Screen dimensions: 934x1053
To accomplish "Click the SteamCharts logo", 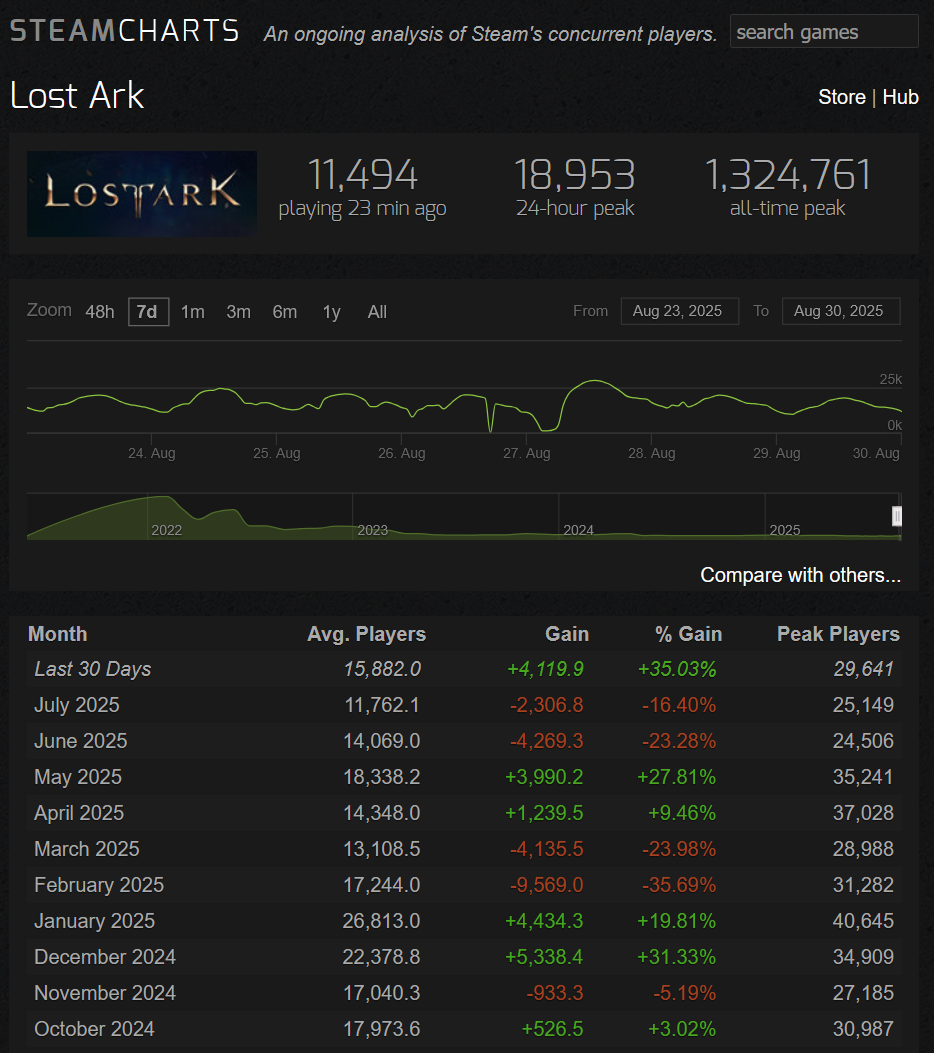I will [125, 31].
